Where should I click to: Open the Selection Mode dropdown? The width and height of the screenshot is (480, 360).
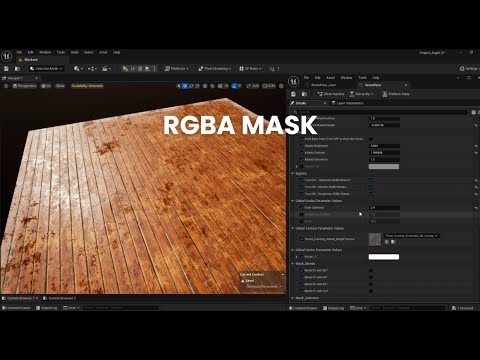46,69
